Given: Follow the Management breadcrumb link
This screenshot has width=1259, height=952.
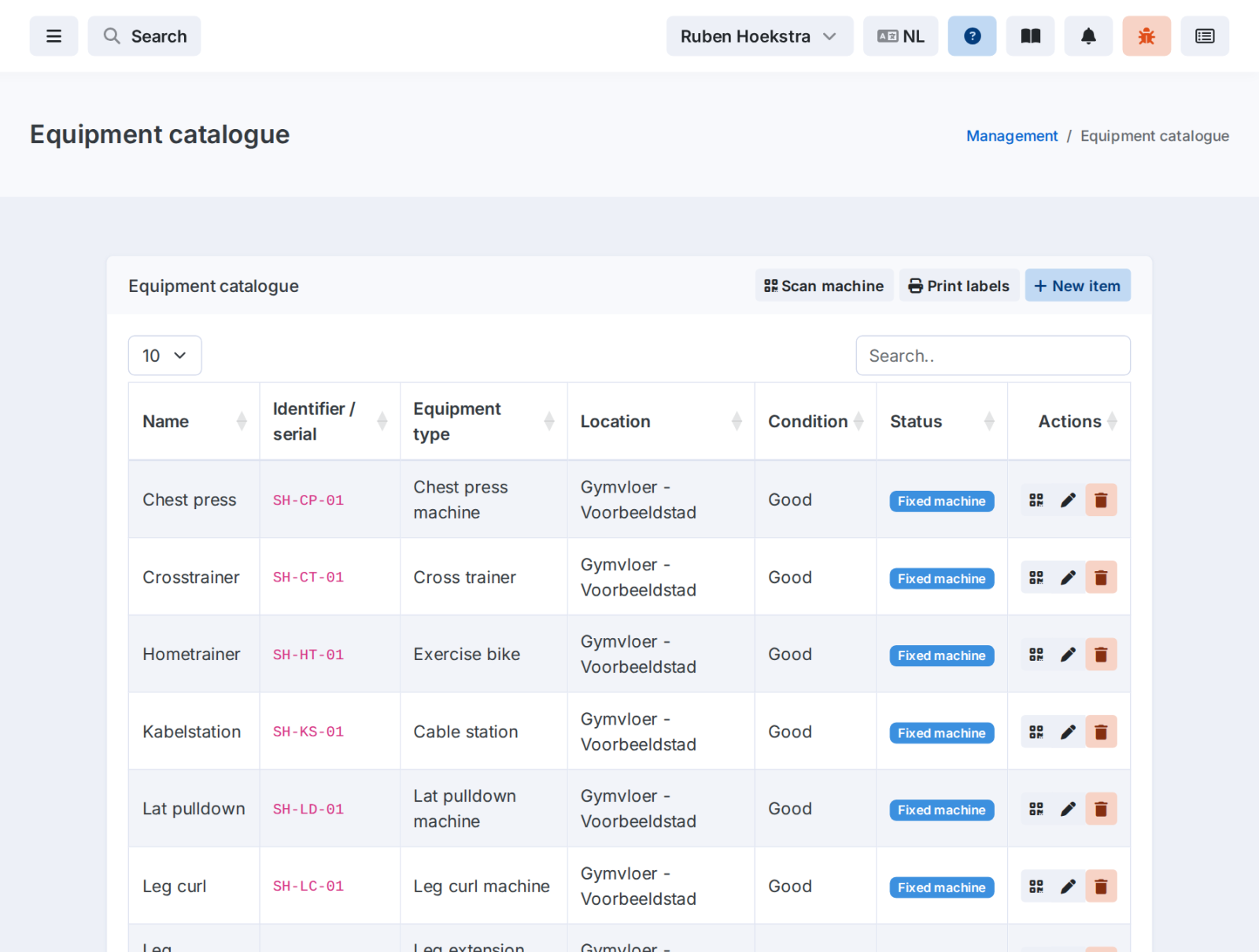Looking at the screenshot, I should point(1012,135).
